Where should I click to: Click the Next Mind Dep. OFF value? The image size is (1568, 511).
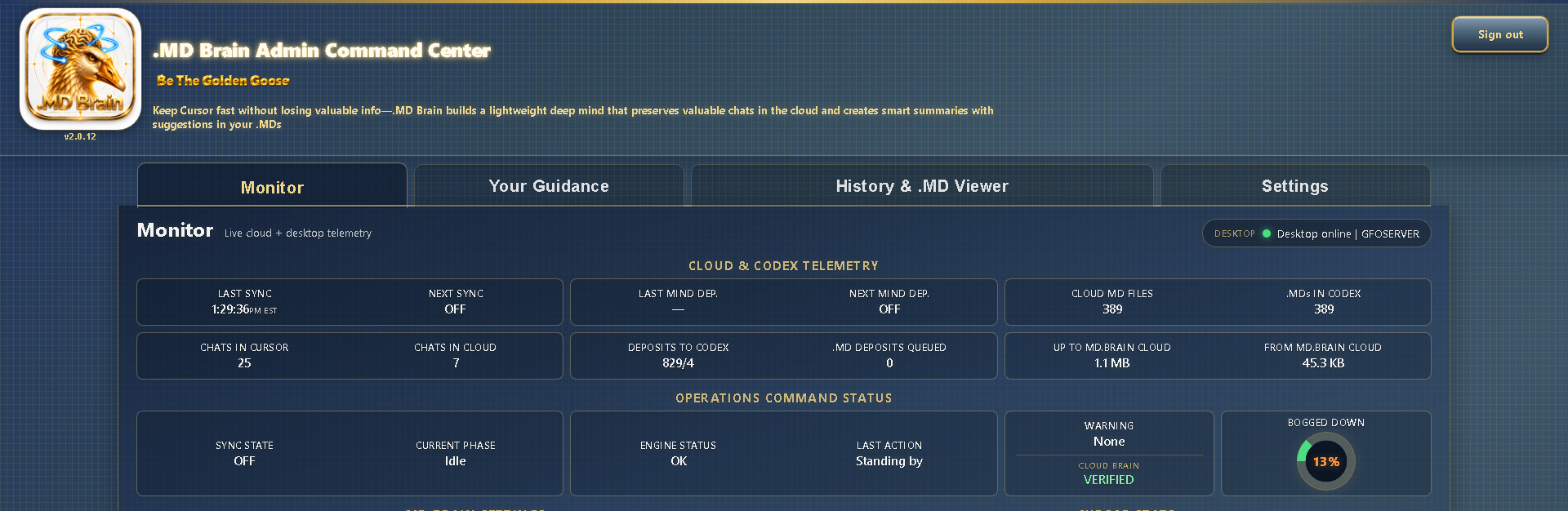pos(889,309)
